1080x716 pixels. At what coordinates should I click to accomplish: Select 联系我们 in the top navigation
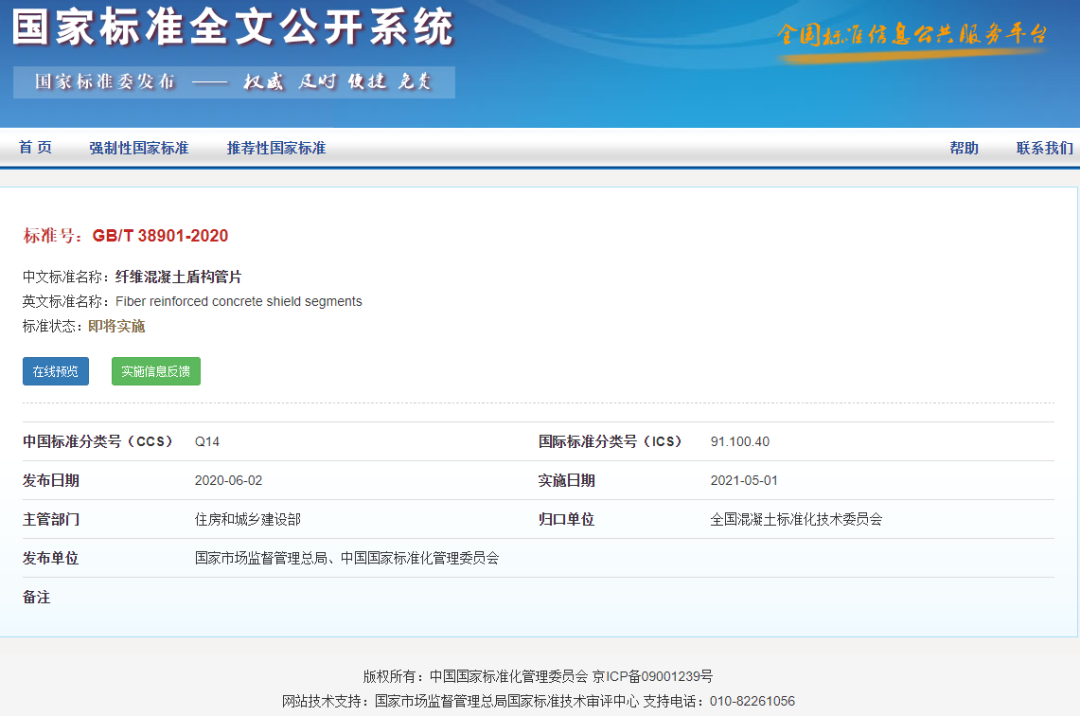(1044, 148)
